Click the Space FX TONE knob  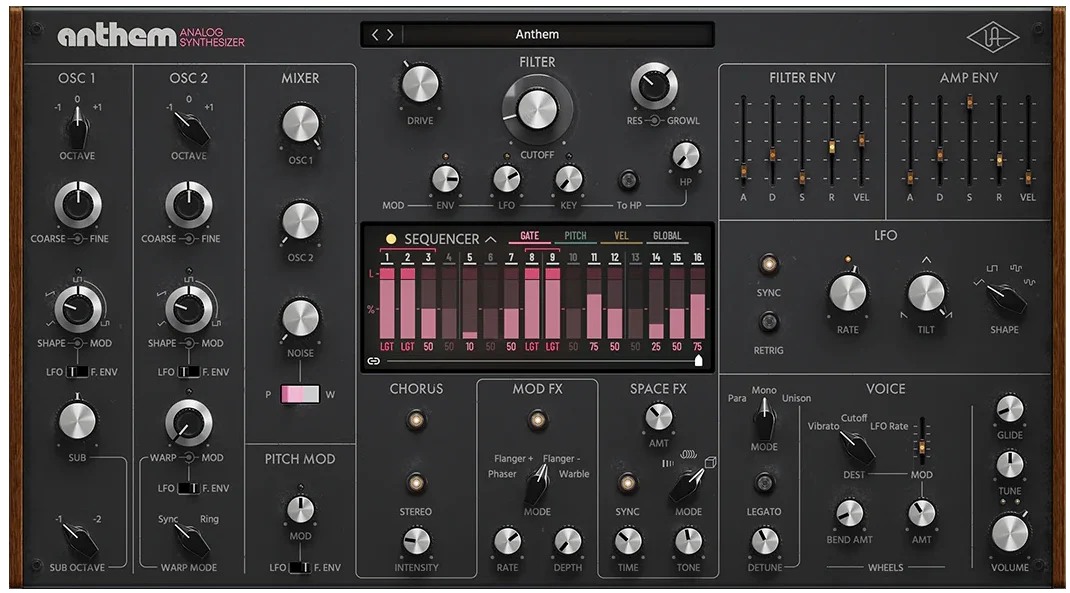pos(688,541)
